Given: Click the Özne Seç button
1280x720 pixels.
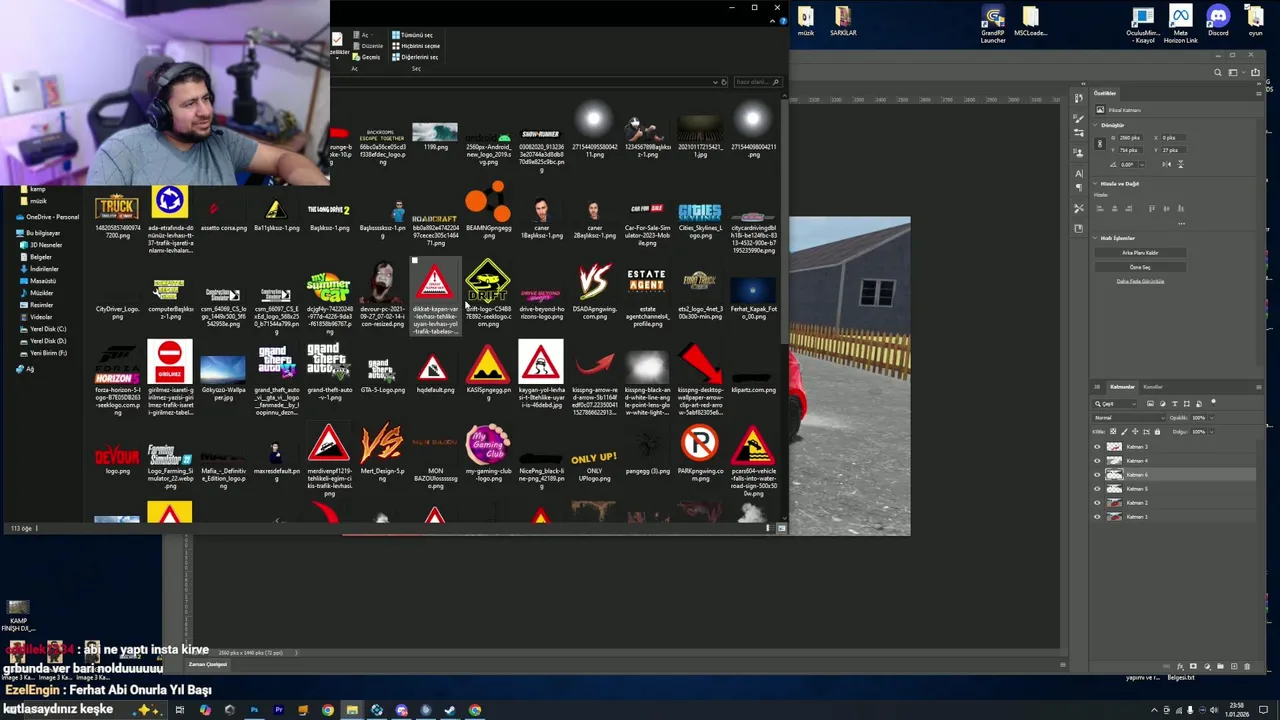Looking at the screenshot, I should (1140, 267).
